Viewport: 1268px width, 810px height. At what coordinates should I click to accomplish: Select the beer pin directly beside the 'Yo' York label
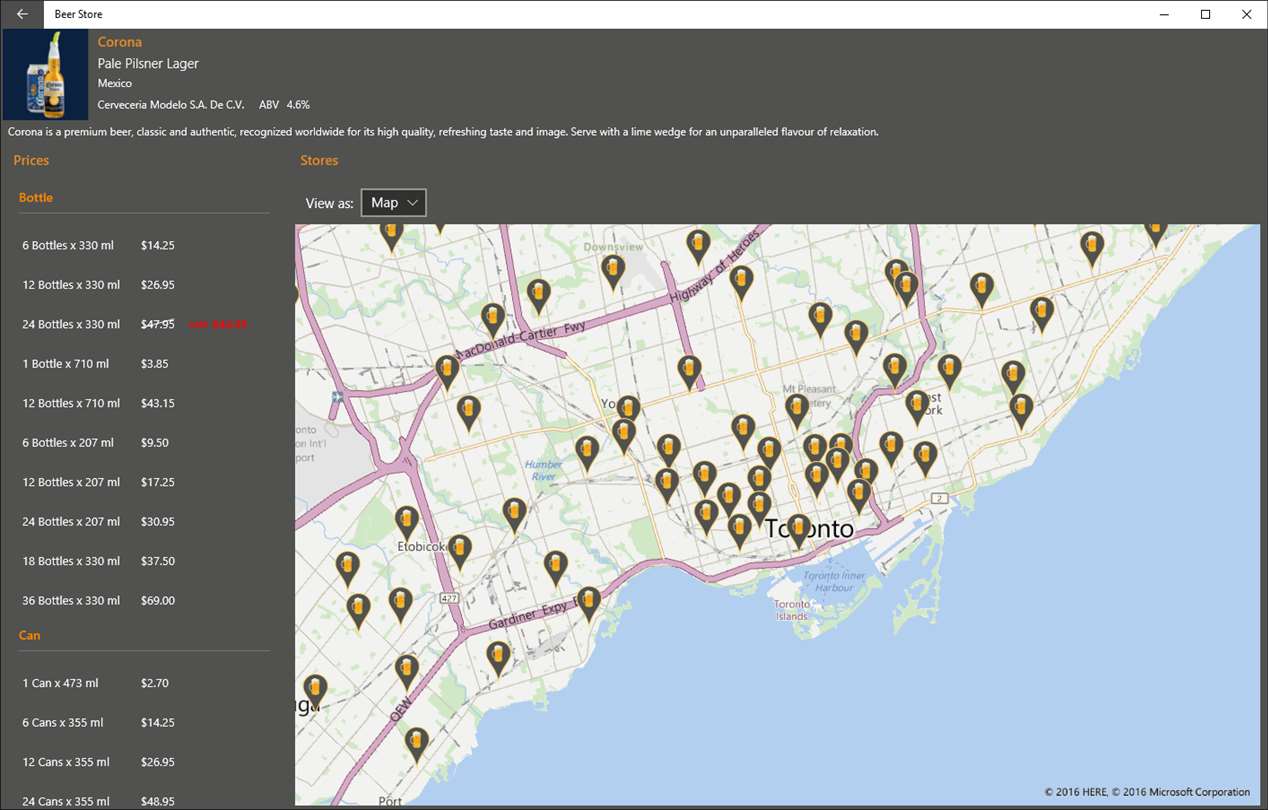tap(628, 412)
